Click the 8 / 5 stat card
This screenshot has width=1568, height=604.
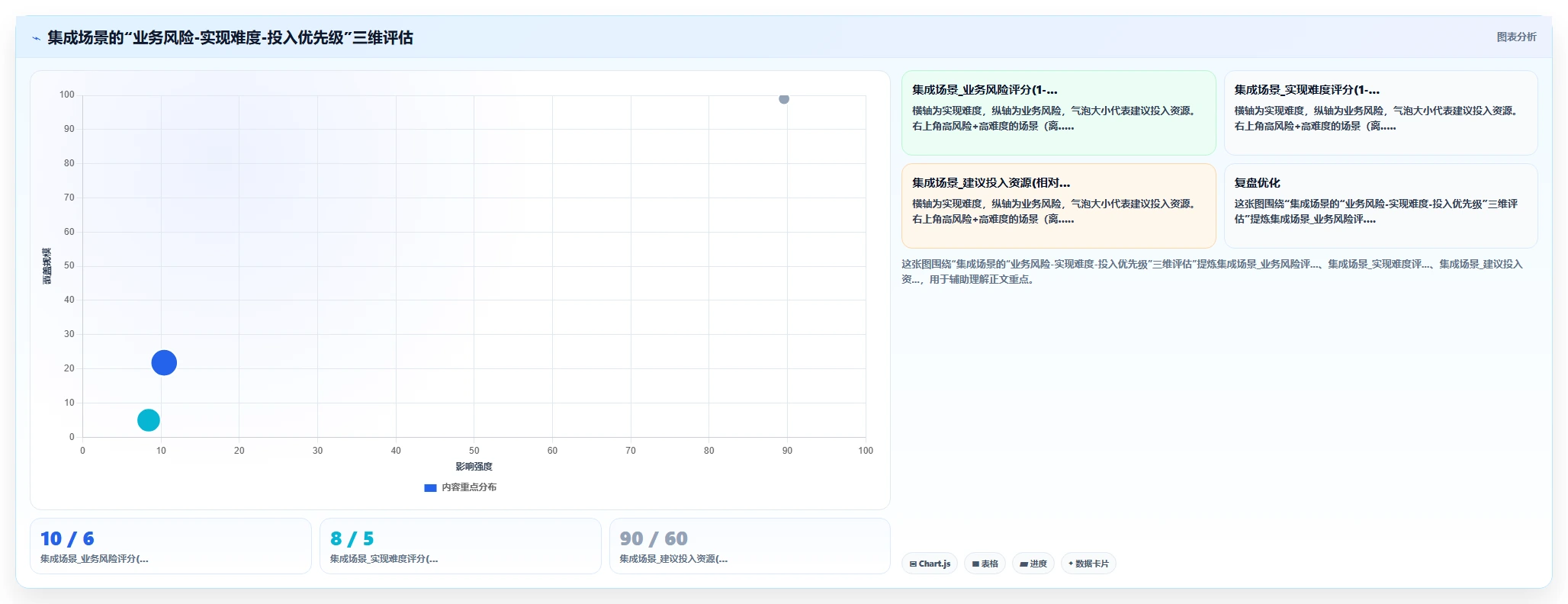coord(460,546)
